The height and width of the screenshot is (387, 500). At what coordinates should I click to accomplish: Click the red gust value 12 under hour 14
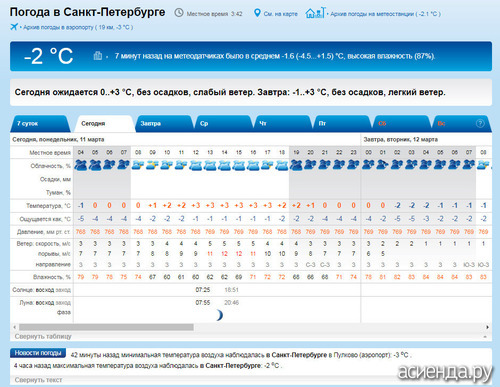[x=224, y=254]
